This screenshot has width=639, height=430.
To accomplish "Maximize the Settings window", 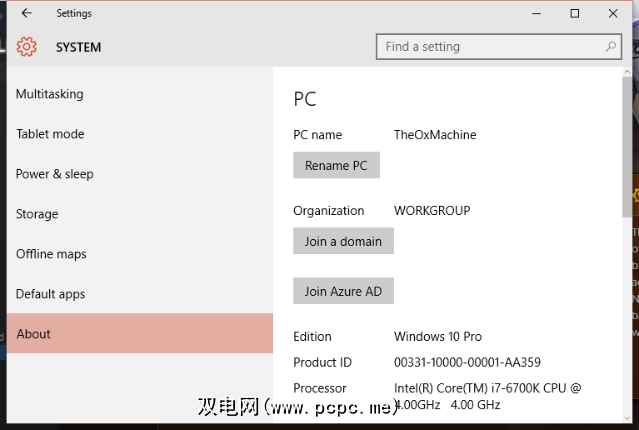I will [575, 13].
